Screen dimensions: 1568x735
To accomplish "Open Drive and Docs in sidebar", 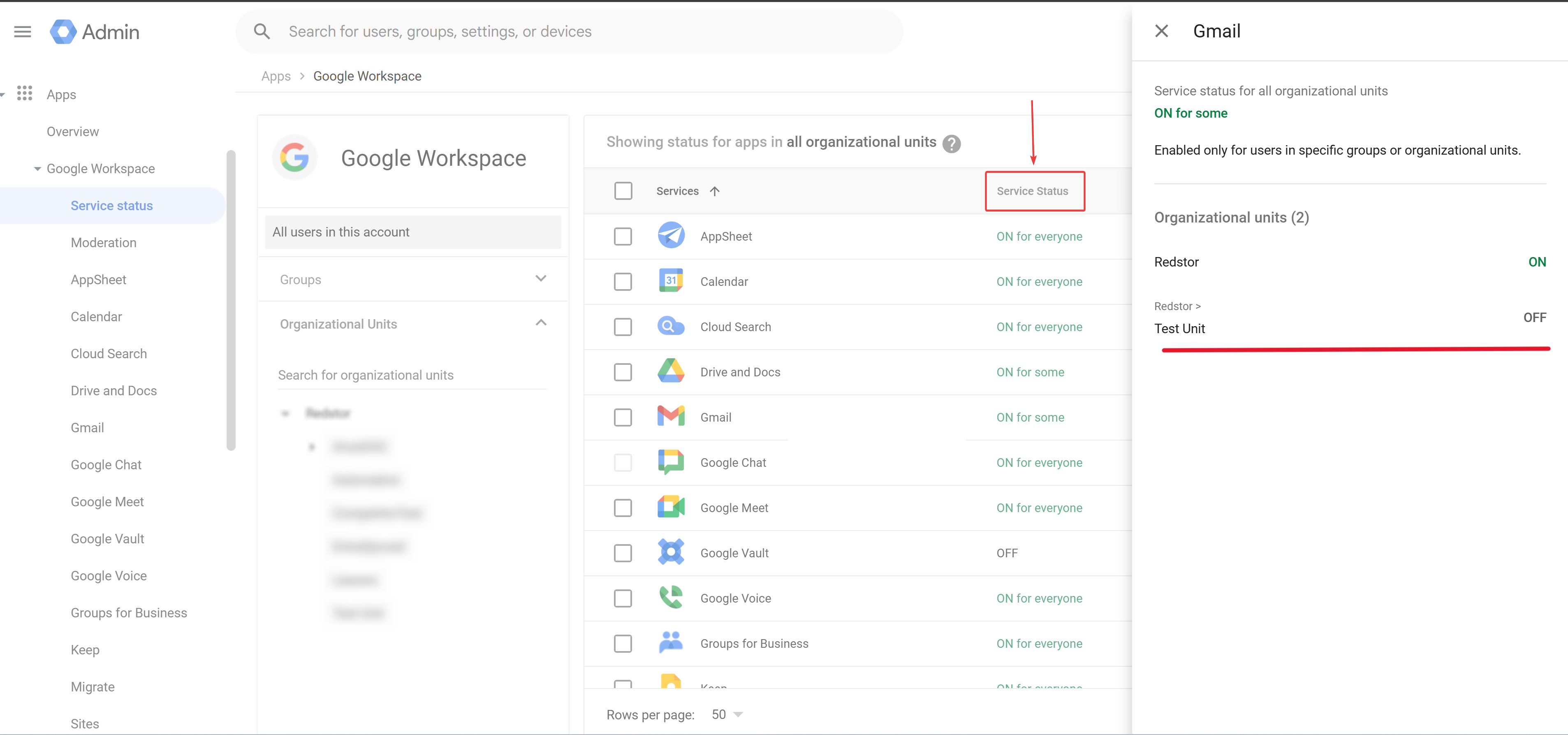I will point(114,391).
